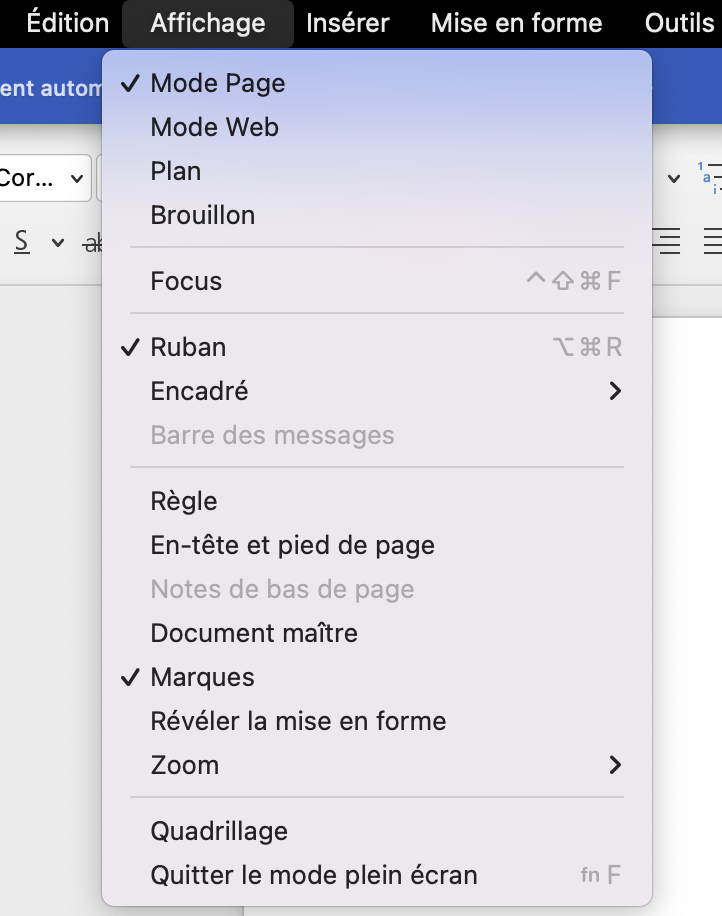Click Quitter le mode plein écran

pyautogui.click(x=313, y=875)
